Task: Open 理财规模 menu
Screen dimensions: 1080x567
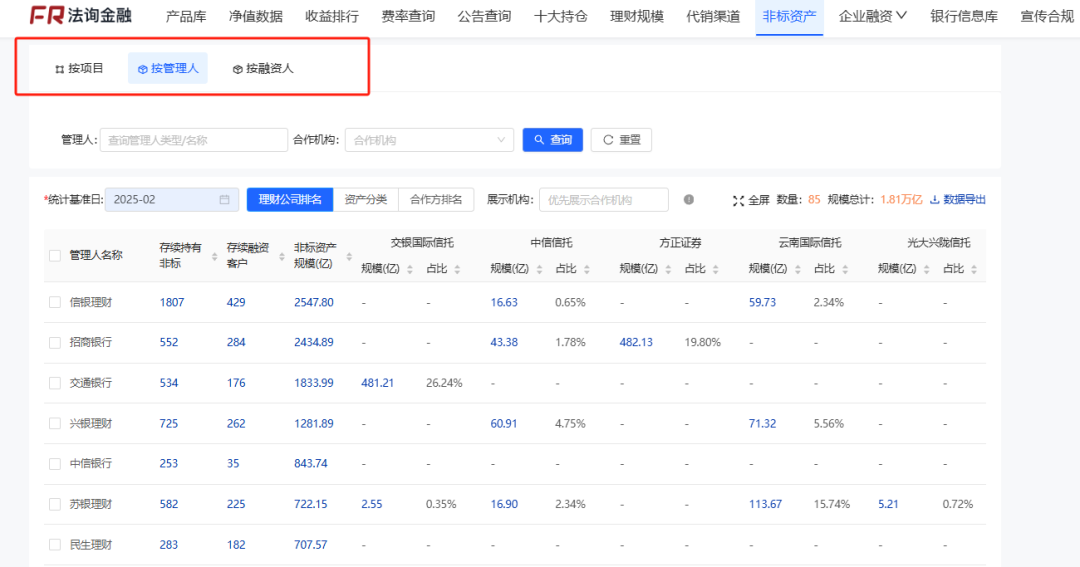Action: [x=636, y=16]
